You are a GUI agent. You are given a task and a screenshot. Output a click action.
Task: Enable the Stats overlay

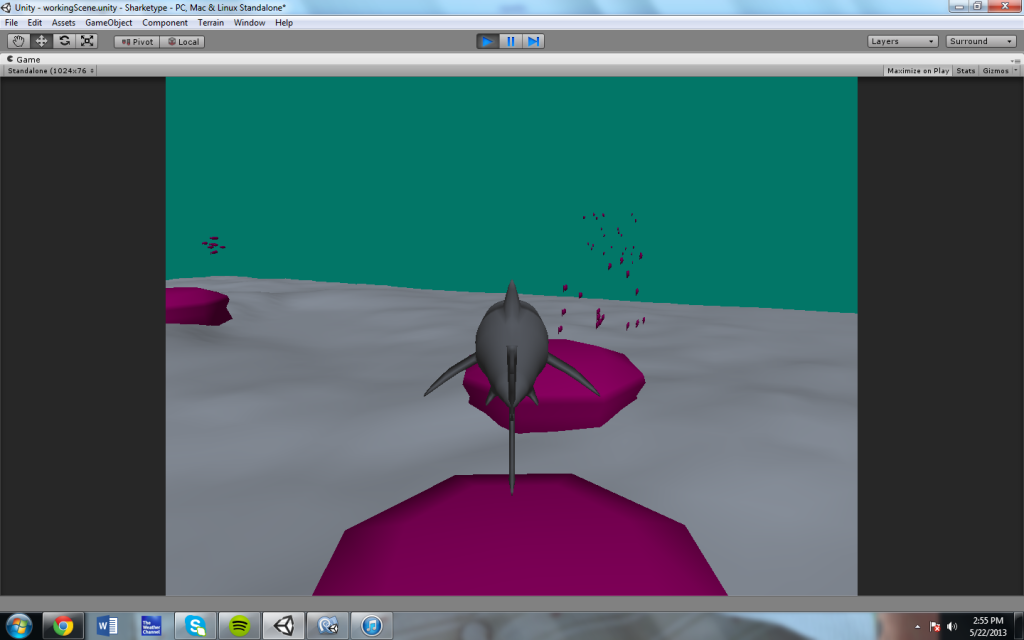click(x=964, y=70)
